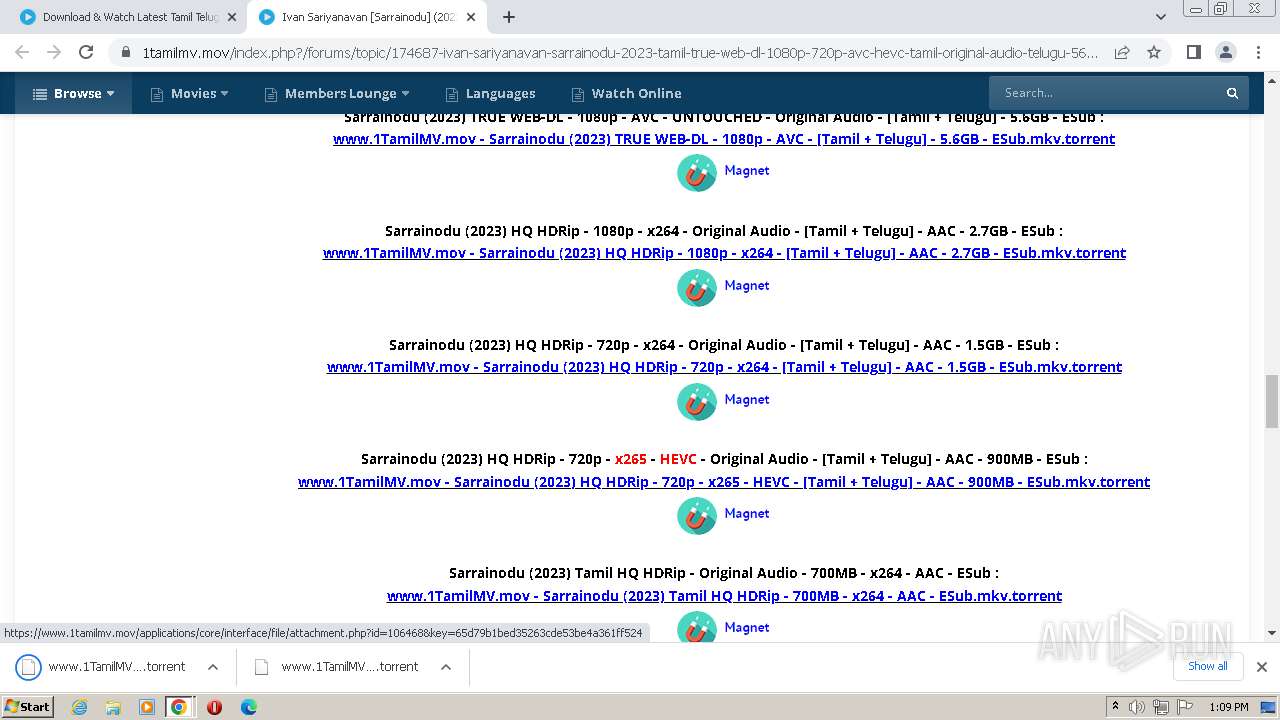Click the search magnifier icon
The height and width of the screenshot is (720, 1280).
tap(1232, 93)
